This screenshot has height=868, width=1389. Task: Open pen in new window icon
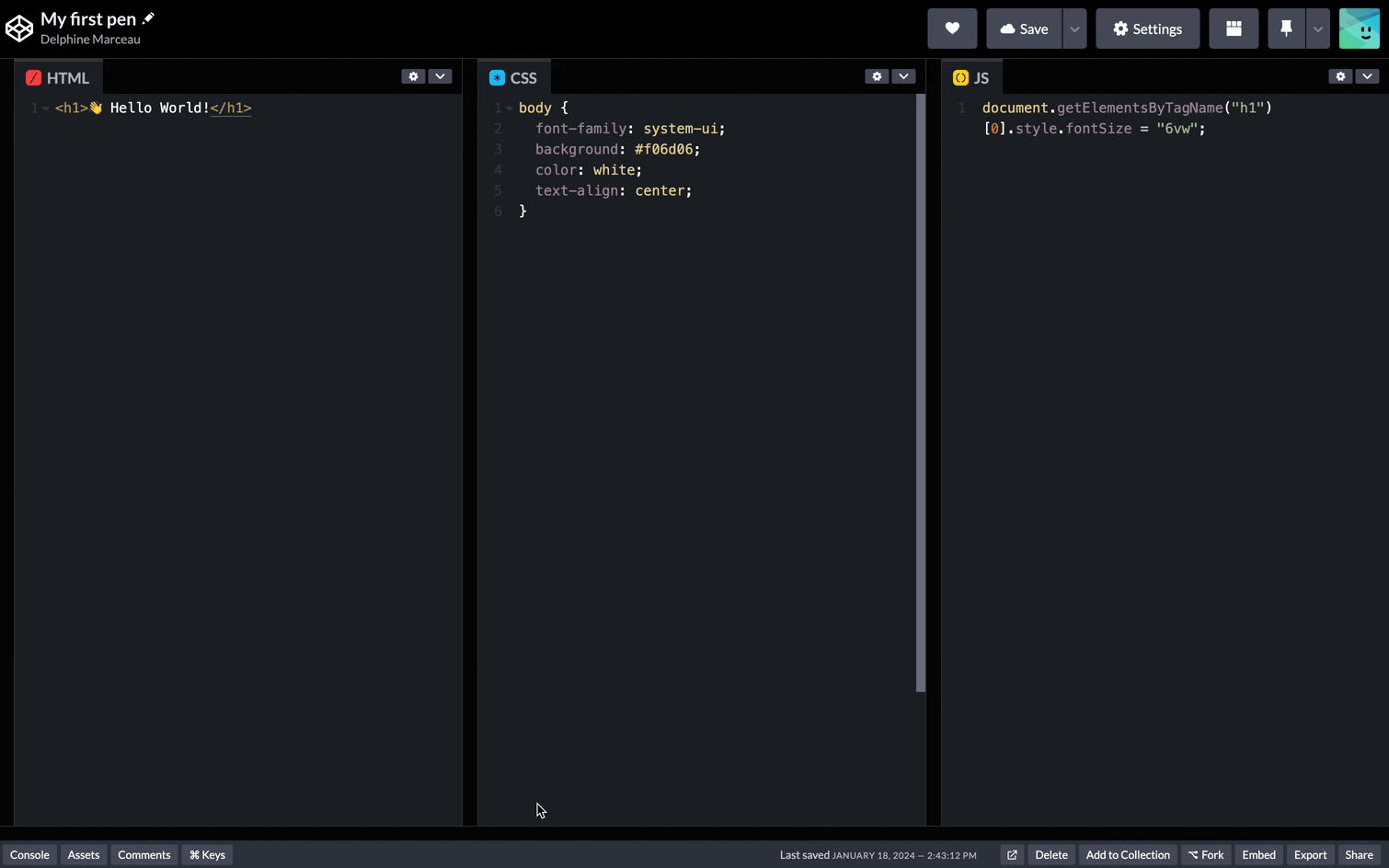[x=1012, y=855]
